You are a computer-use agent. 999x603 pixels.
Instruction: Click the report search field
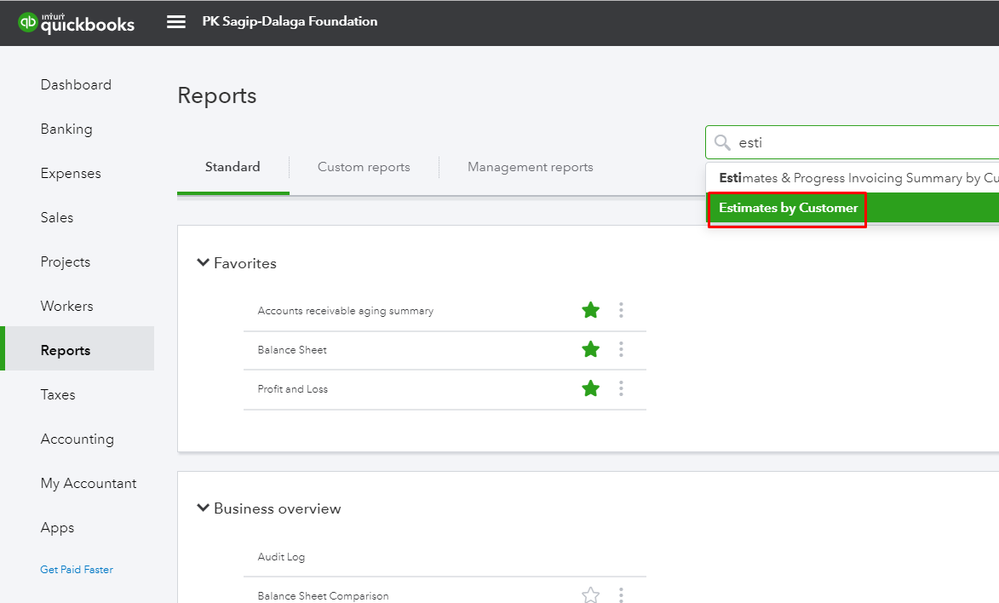(x=860, y=143)
